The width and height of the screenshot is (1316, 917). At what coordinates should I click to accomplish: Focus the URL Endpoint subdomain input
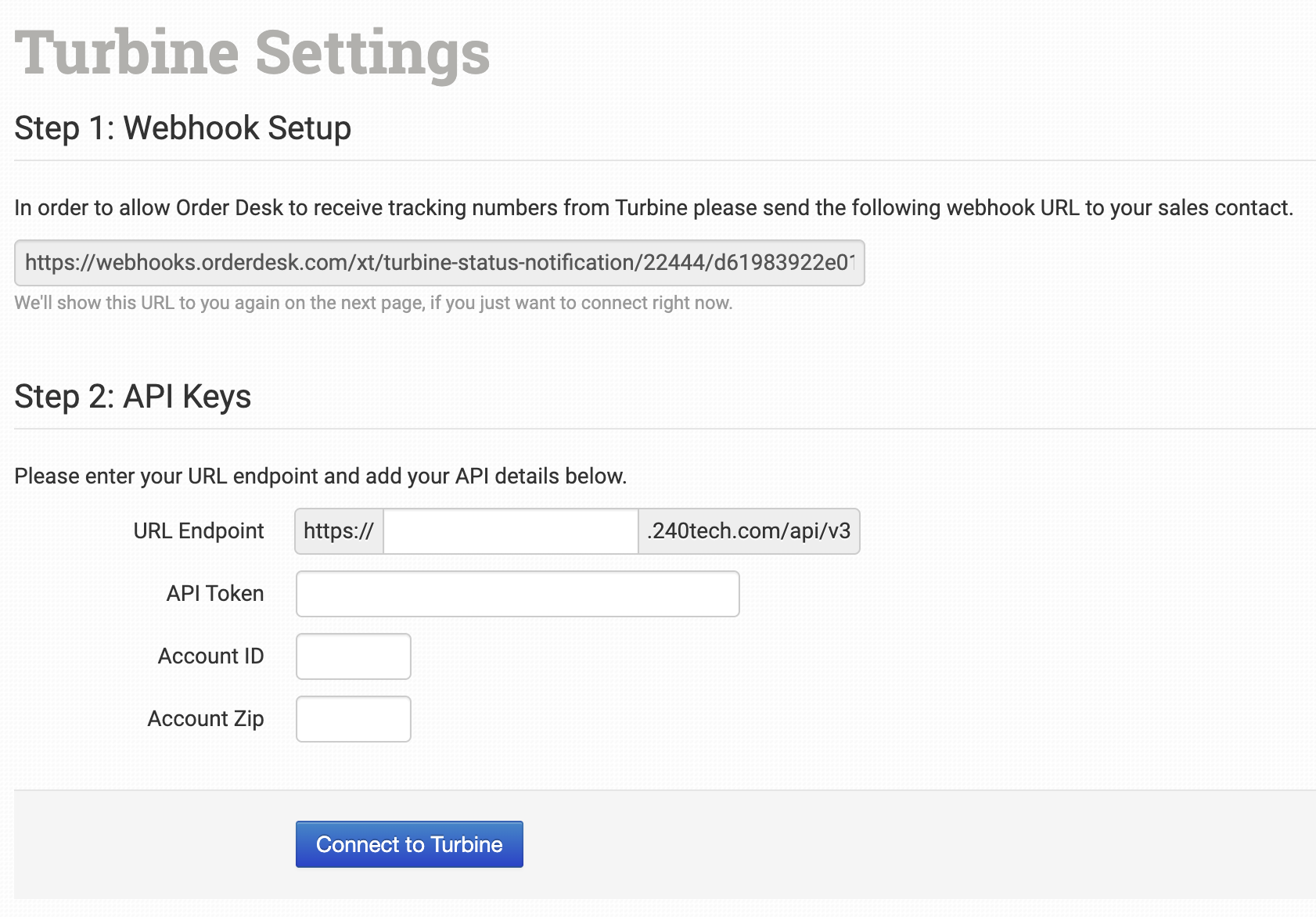[510, 531]
